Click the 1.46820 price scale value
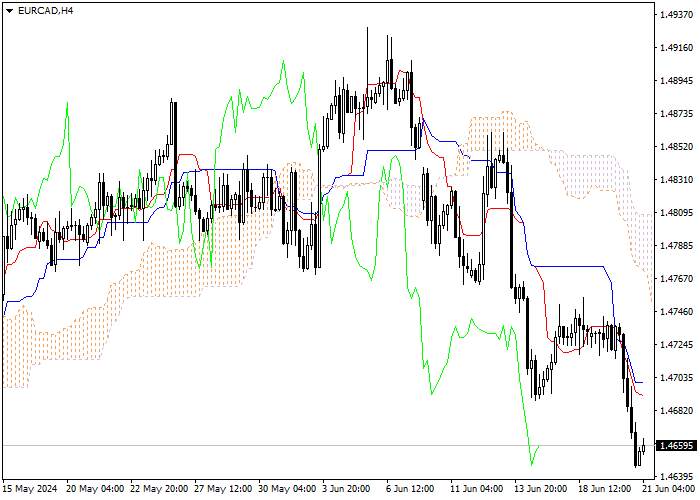 677,411
